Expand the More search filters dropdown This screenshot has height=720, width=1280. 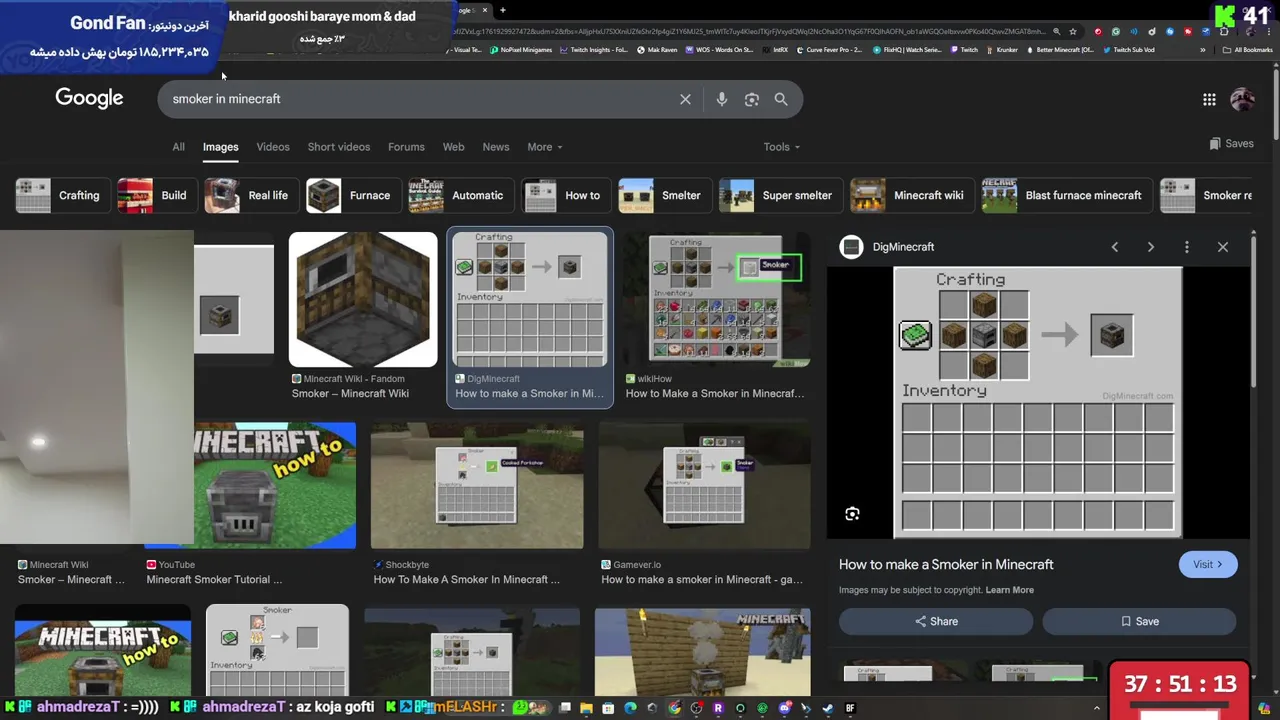pyautogui.click(x=545, y=147)
